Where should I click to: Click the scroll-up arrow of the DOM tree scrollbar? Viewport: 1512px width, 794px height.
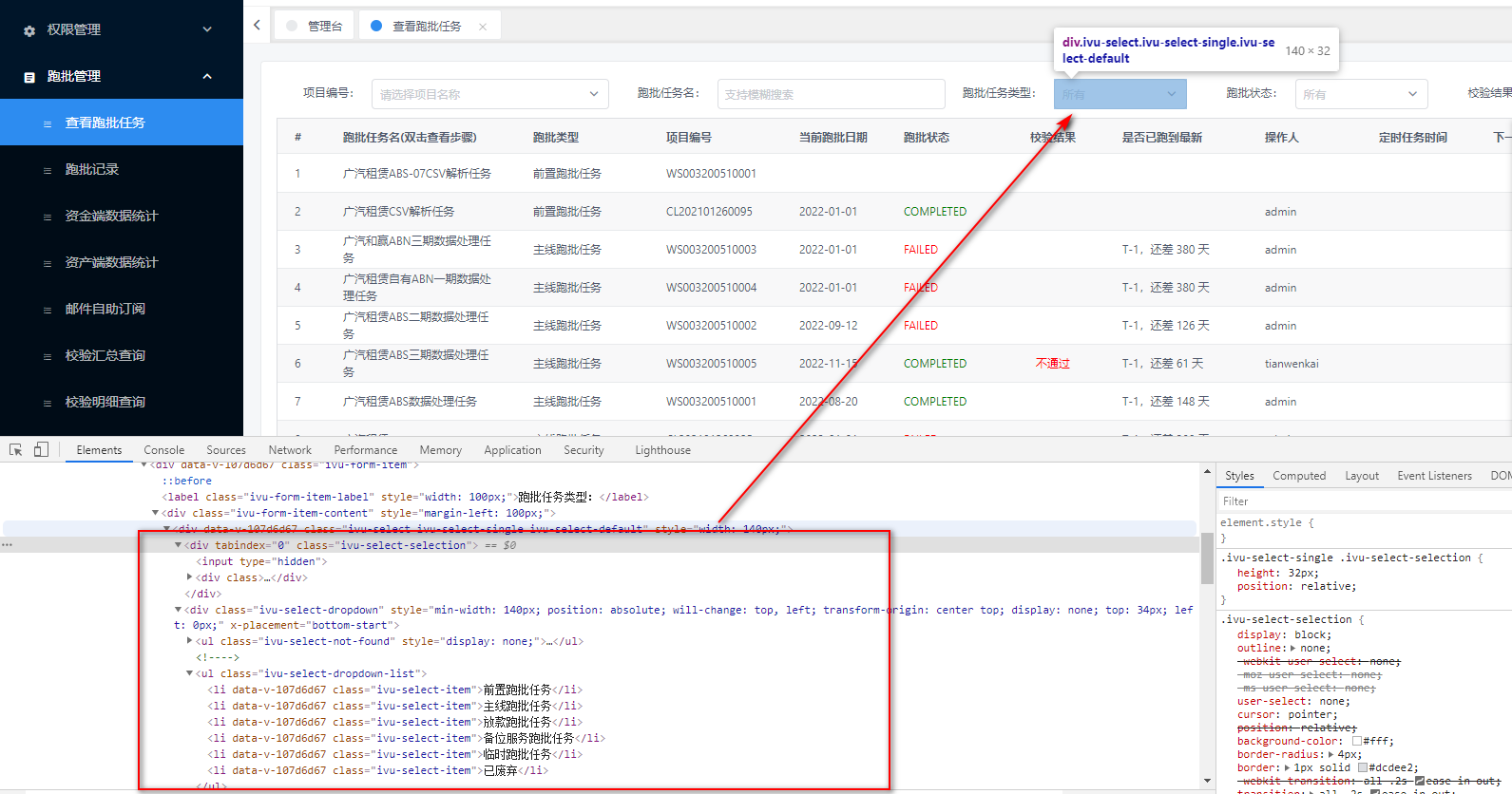1207,471
